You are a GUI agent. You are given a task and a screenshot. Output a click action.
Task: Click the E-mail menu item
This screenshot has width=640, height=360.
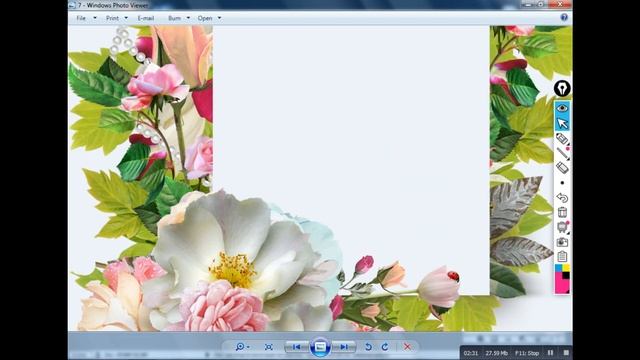tap(146, 18)
